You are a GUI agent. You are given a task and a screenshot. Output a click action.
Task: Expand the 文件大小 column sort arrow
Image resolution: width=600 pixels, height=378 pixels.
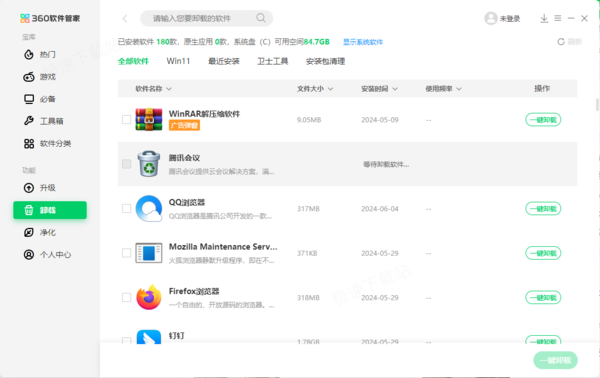pos(331,89)
